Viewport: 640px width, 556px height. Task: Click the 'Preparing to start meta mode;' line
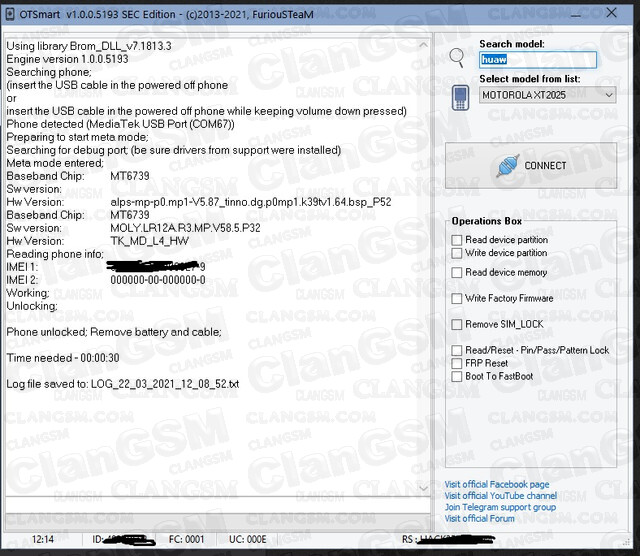tap(78, 137)
